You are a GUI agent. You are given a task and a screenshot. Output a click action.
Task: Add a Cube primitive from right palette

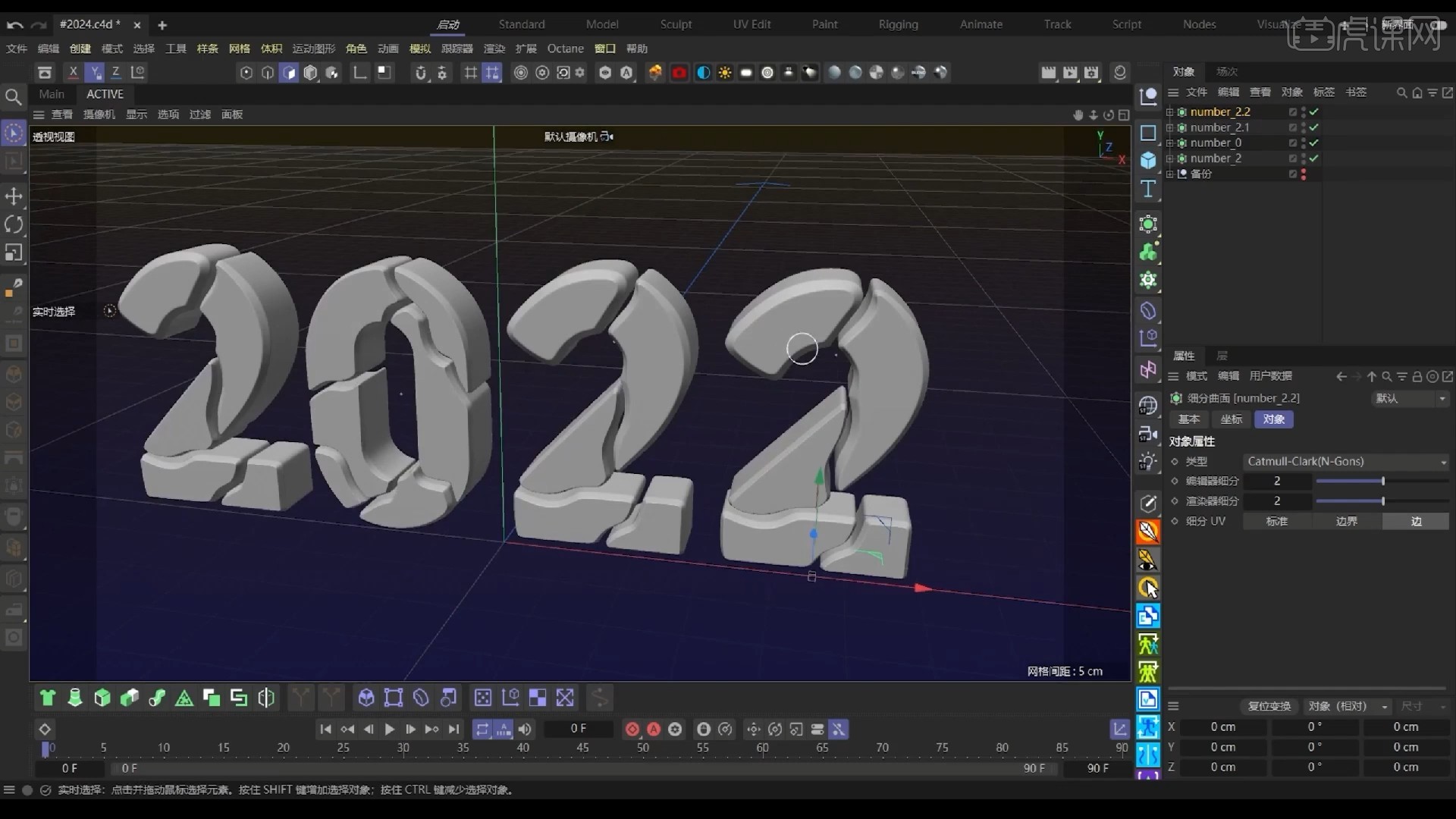coord(1148,160)
